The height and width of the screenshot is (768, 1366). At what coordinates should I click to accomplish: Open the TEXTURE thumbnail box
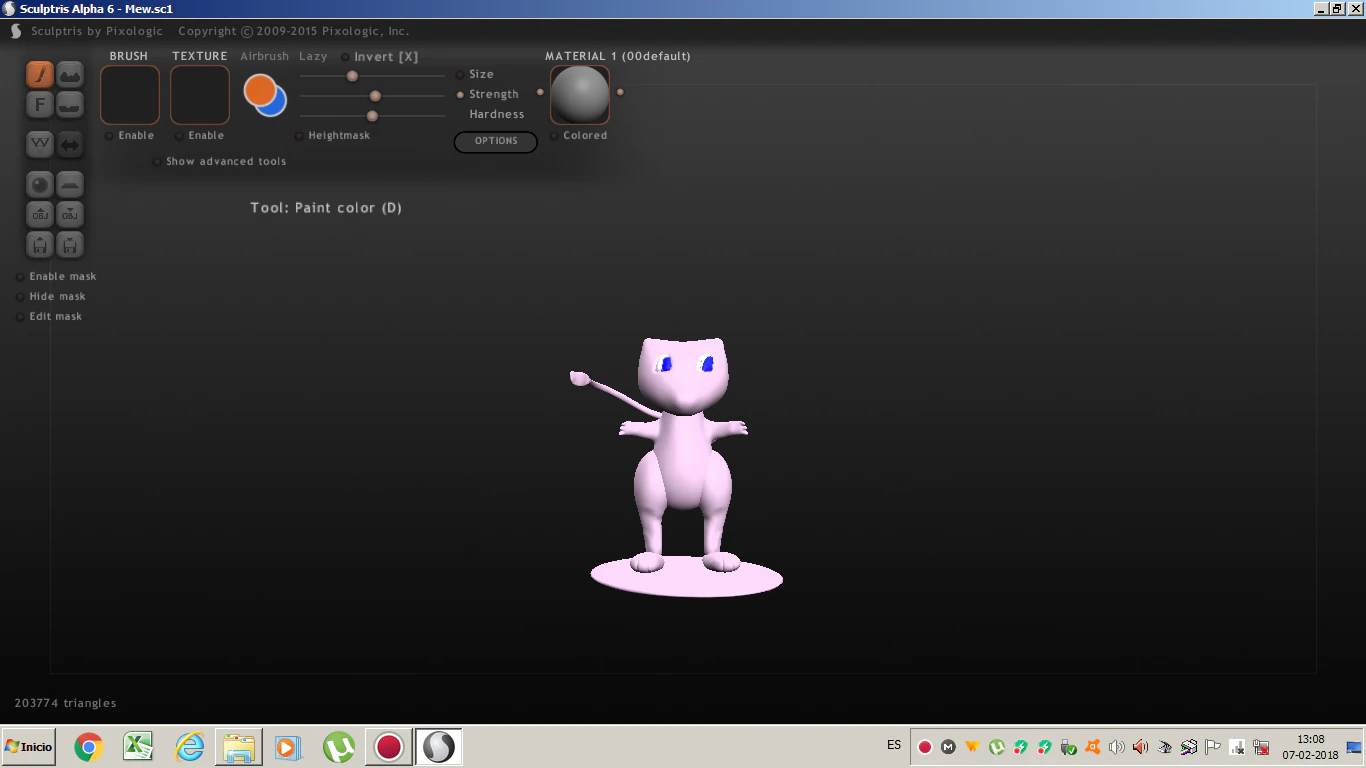coord(200,95)
